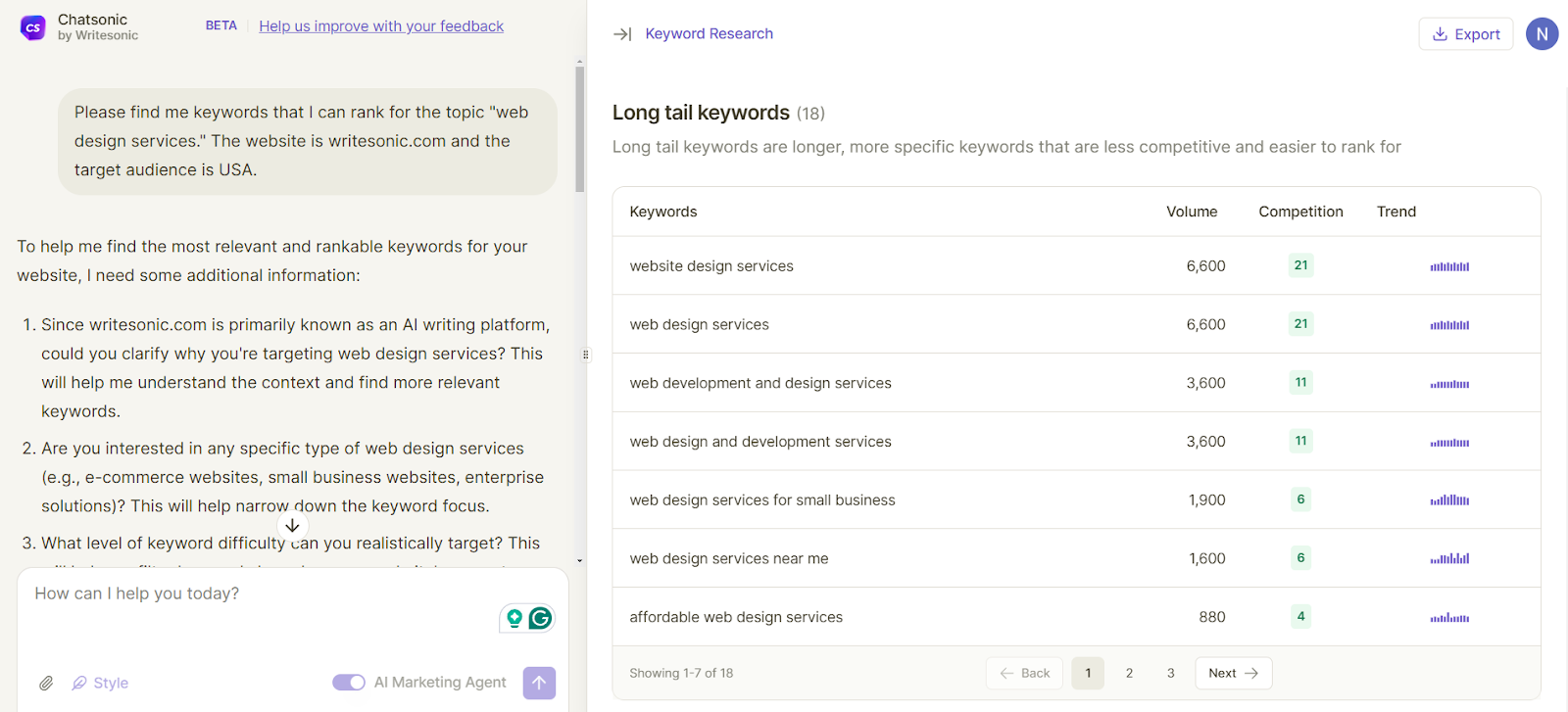Select keyword 'web design services for small business'
The image size is (1568, 712).
pyautogui.click(x=762, y=499)
